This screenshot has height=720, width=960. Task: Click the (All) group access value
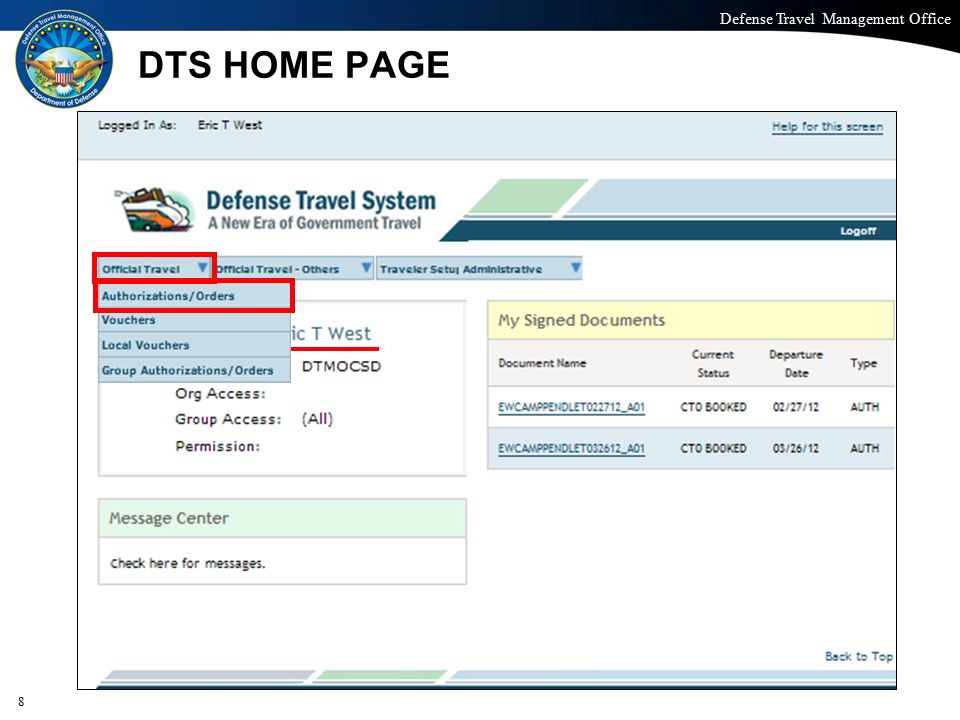click(x=317, y=419)
